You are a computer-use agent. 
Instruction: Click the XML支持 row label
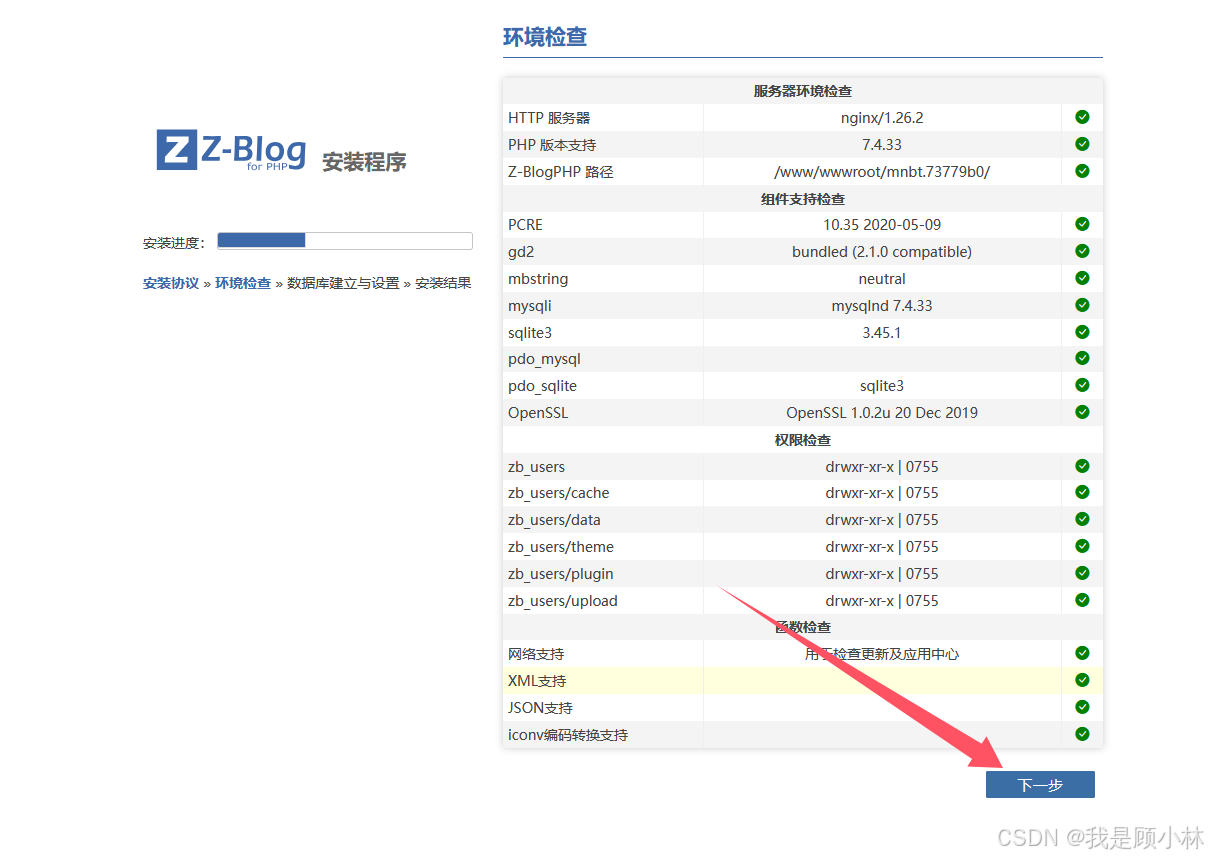pos(537,681)
